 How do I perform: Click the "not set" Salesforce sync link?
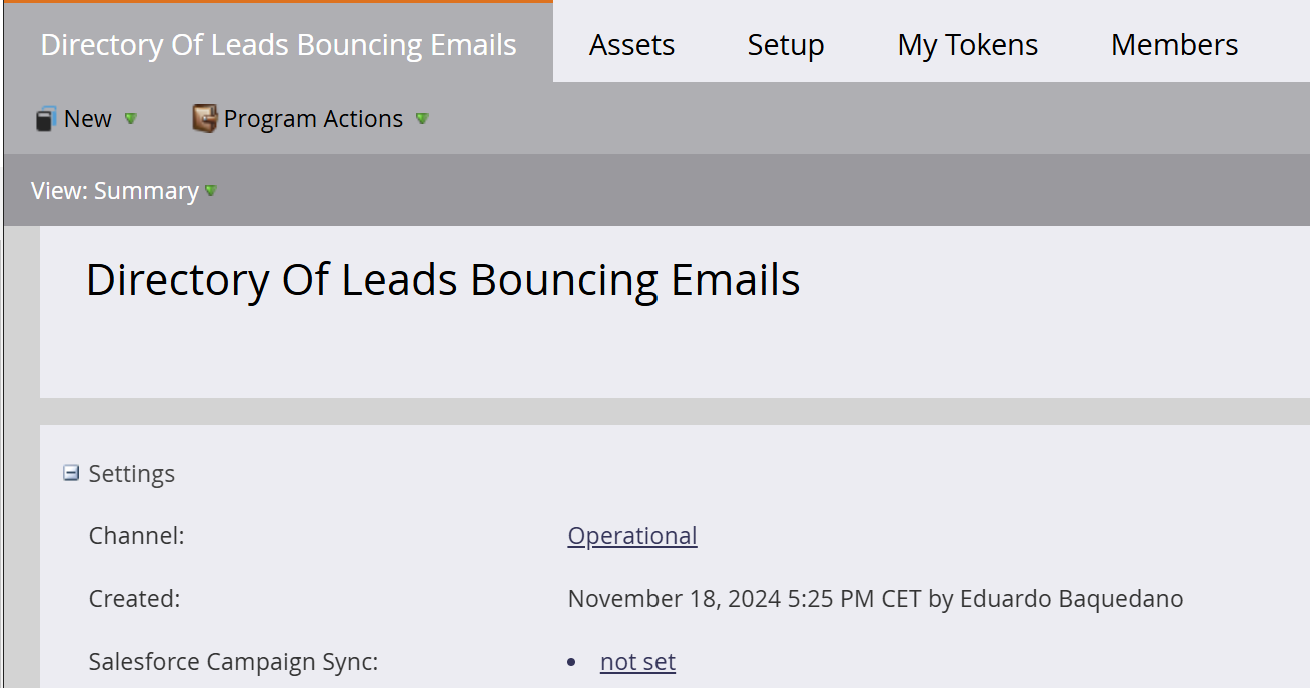tap(638, 662)
